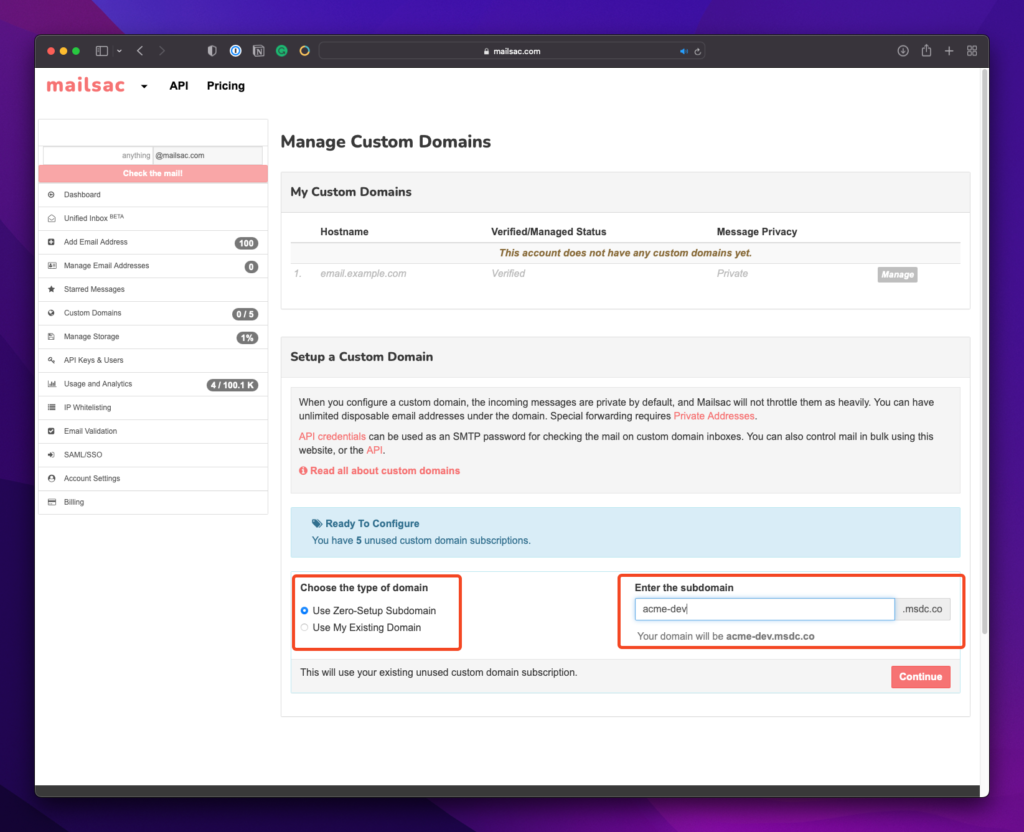The image size is (1024, 832).
Task: Open Account Settings in the sidebar
Action: pyautogui.click(x=153, y=479)
